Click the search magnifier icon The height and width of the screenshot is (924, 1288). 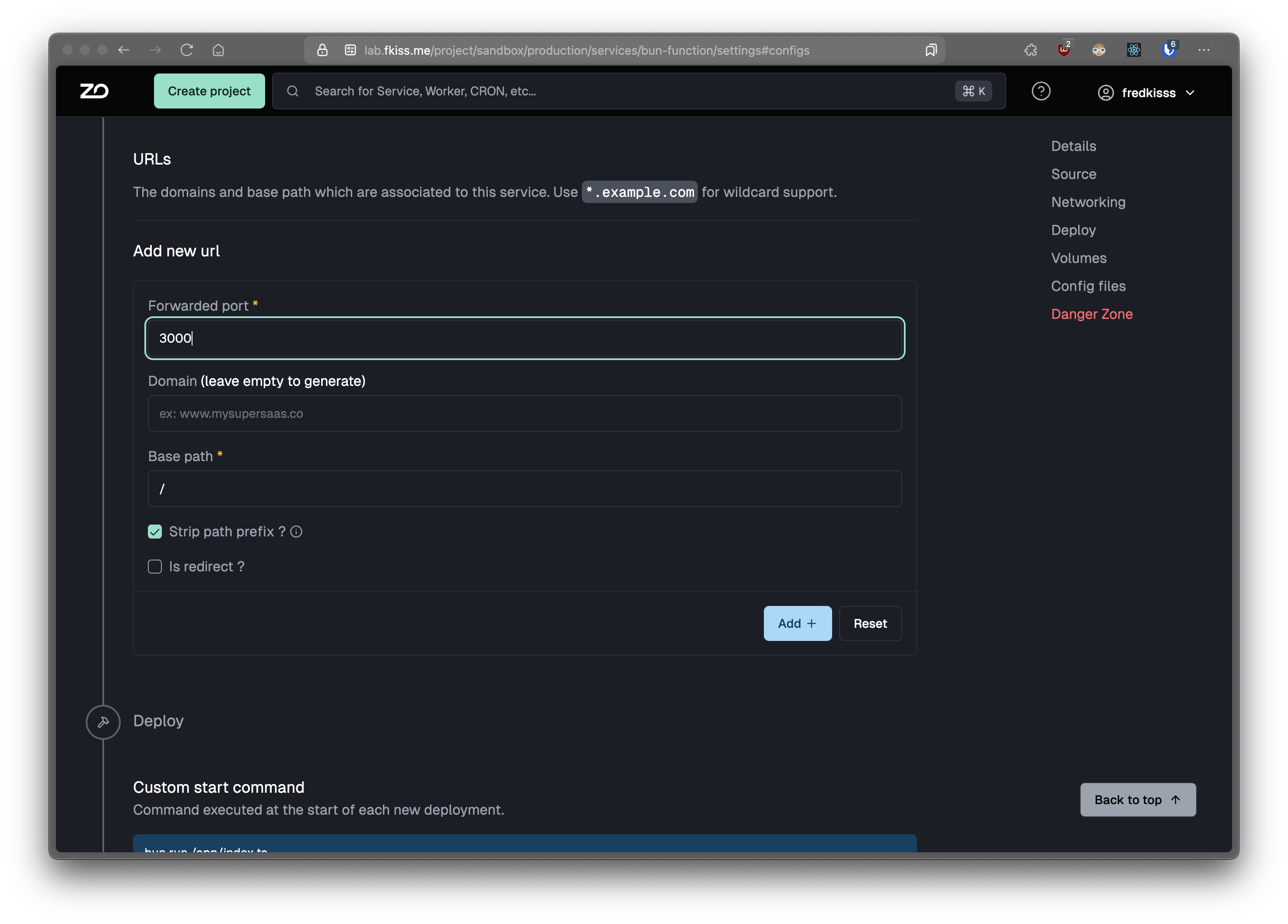[293, 91]
